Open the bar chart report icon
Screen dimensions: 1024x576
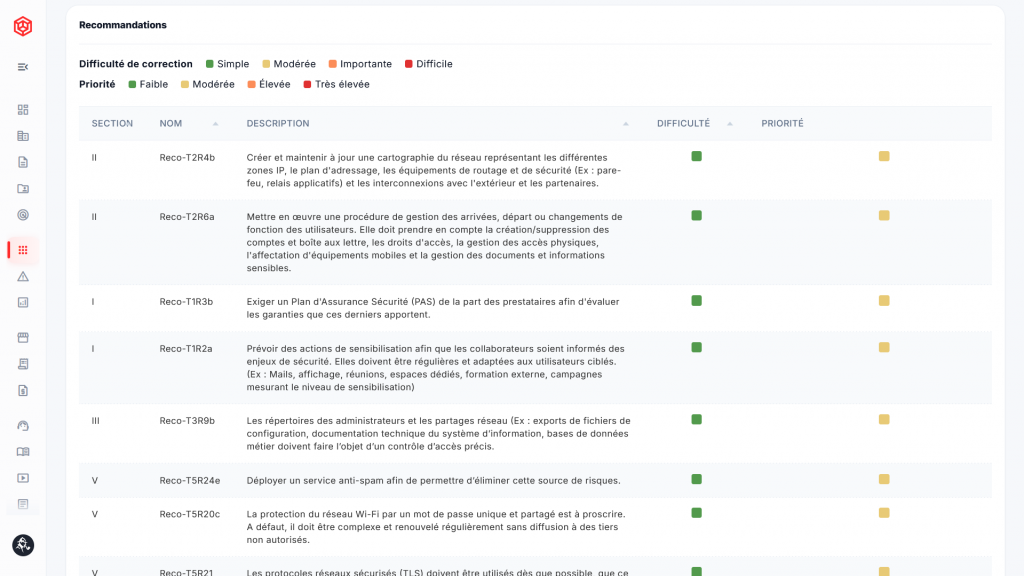[x=23, y=302]
